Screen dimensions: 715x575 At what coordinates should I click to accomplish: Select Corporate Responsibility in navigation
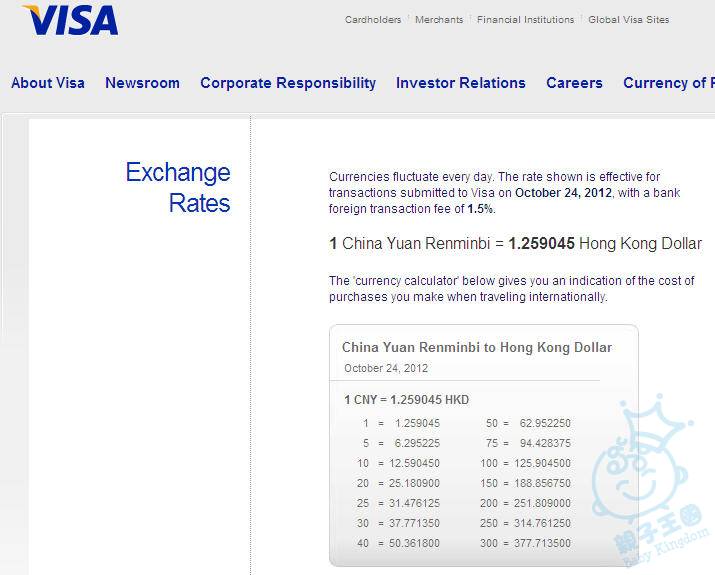coord(288,83)
